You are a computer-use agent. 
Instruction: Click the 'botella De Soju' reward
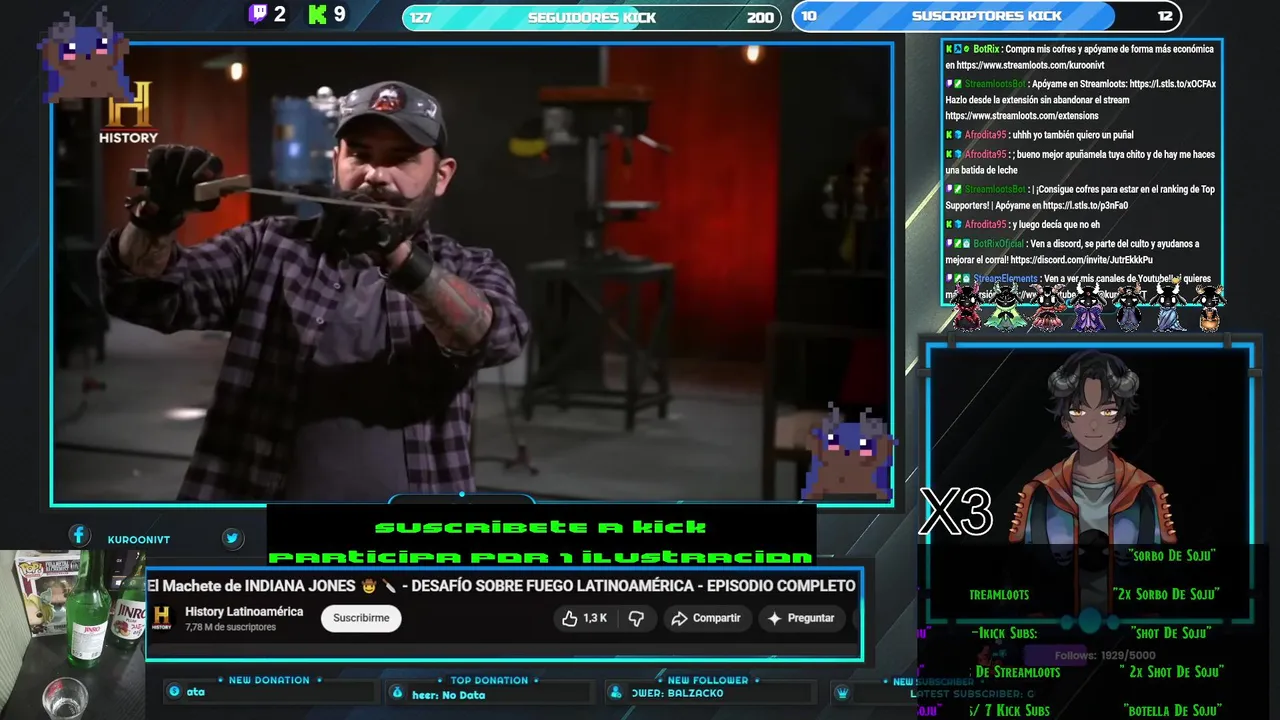[x=1173, y=711]
